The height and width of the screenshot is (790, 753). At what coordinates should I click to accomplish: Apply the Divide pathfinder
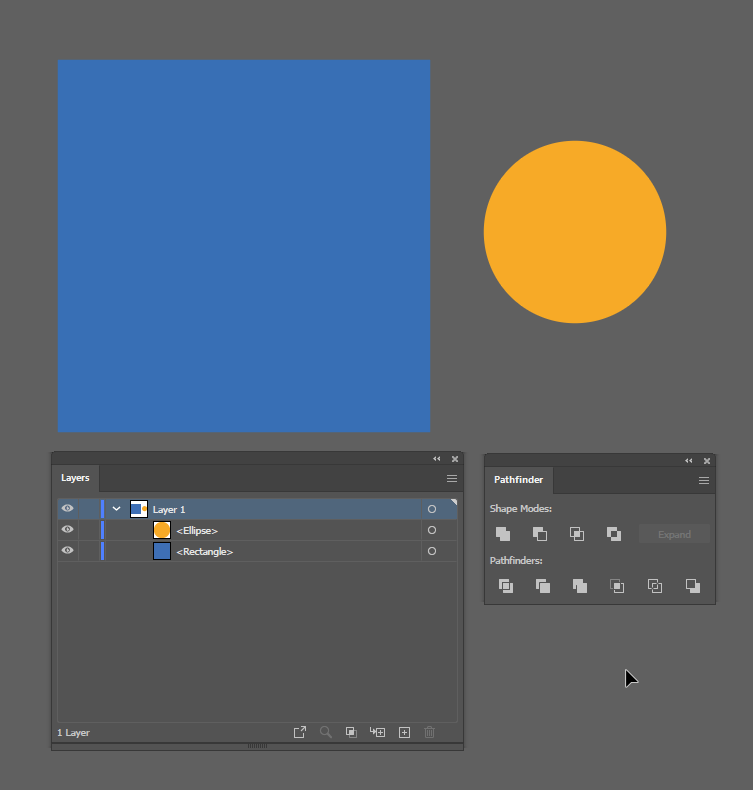pyautogui.click(x=506, y=586)
